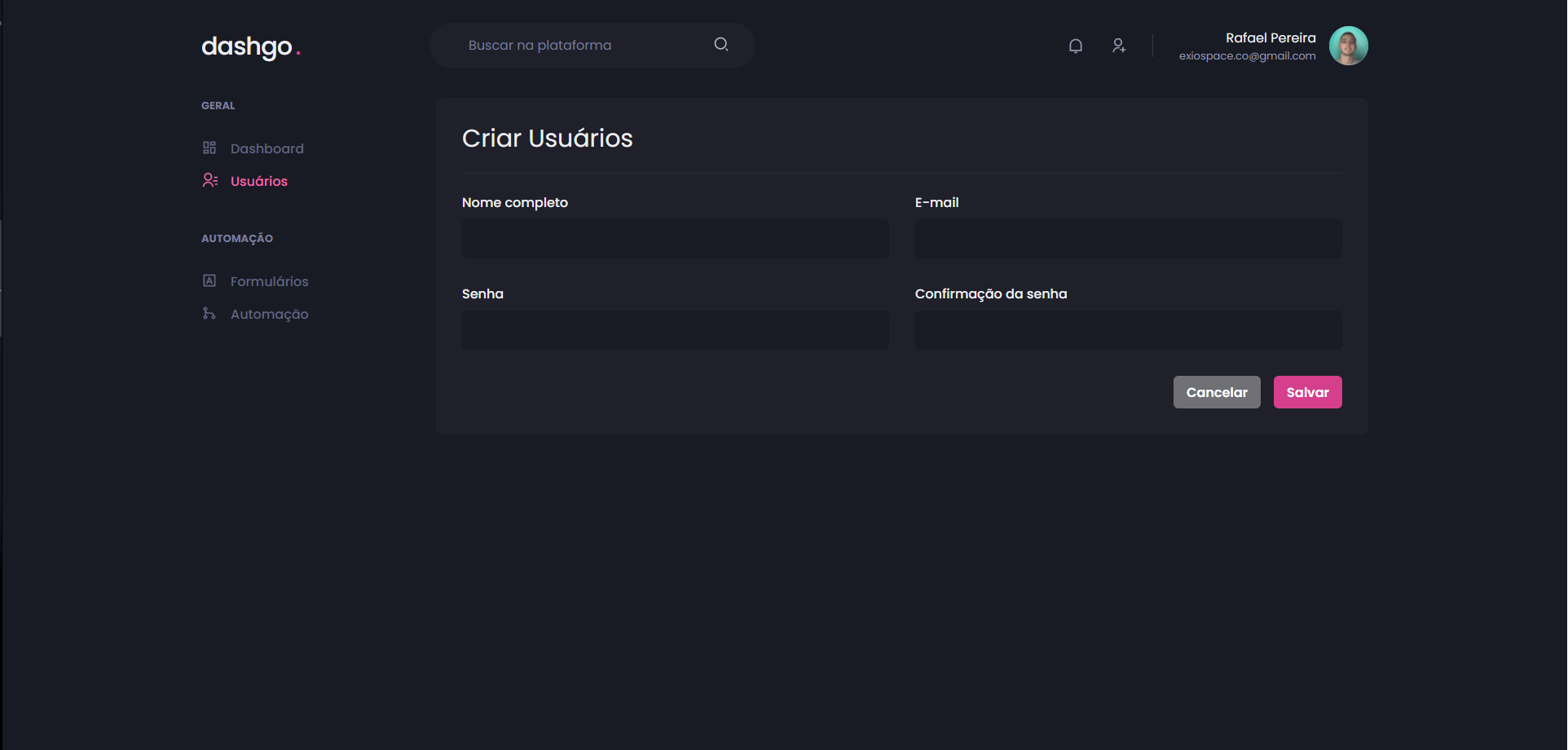
Task: Click the magnifying glass search icon
Action: coord(720,44)
